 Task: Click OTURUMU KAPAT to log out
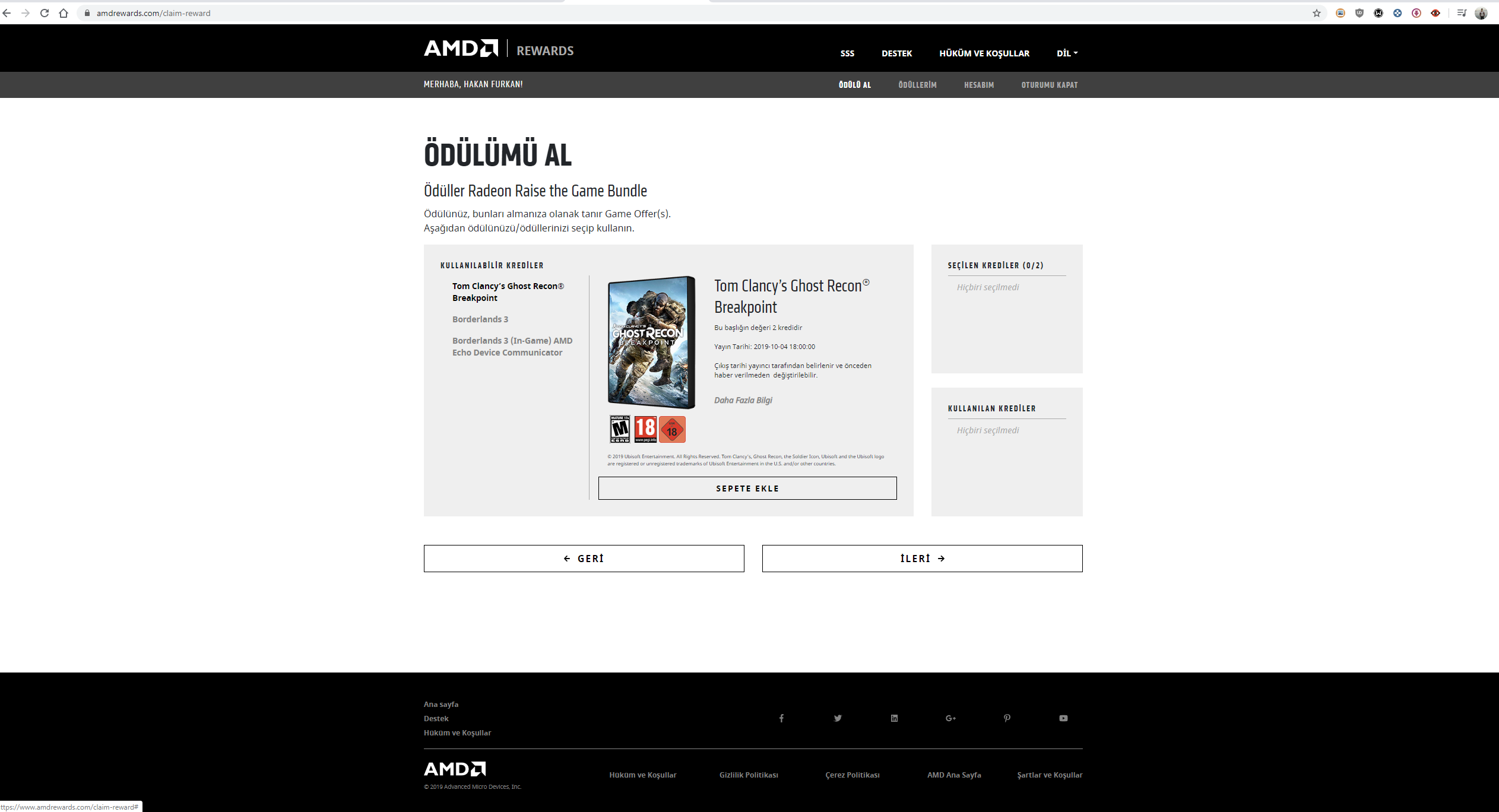click(1050, 85)
